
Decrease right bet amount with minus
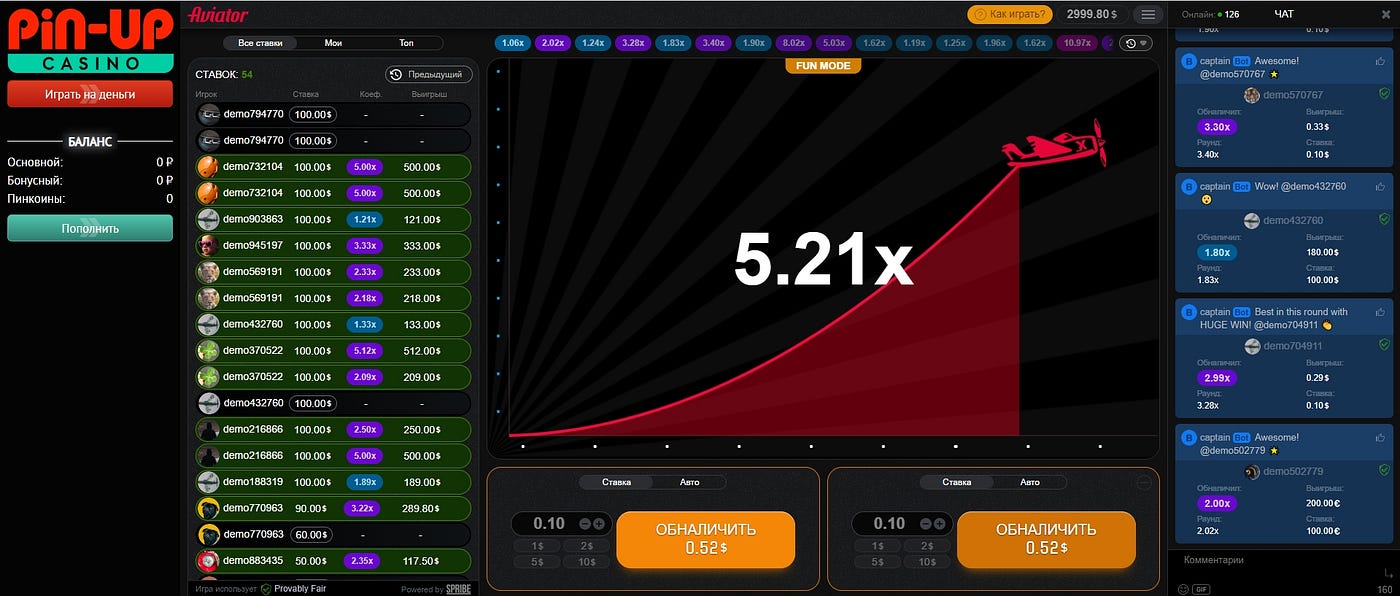(x=926, y=524)
